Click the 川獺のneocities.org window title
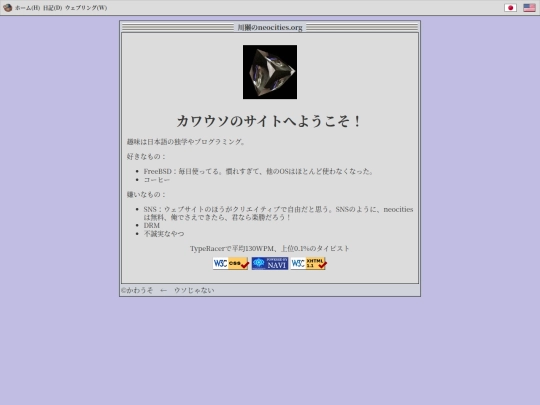540x405 pixels. [x=270, y=28]
